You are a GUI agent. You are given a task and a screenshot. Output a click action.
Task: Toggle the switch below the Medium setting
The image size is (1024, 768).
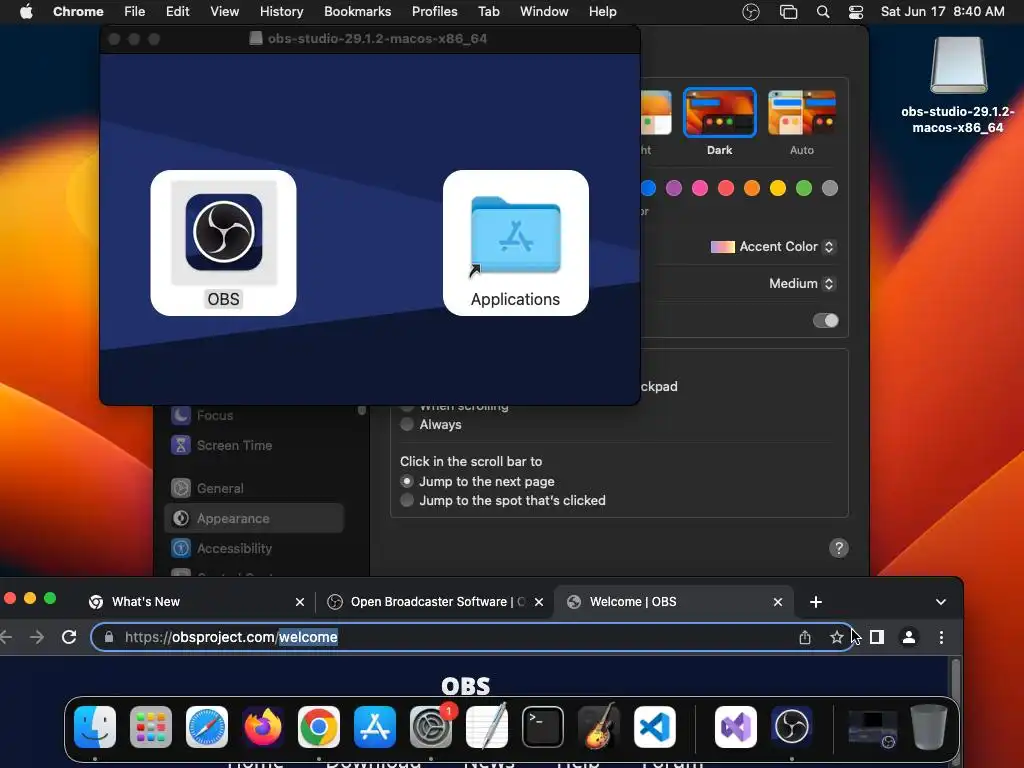[825, 321]
